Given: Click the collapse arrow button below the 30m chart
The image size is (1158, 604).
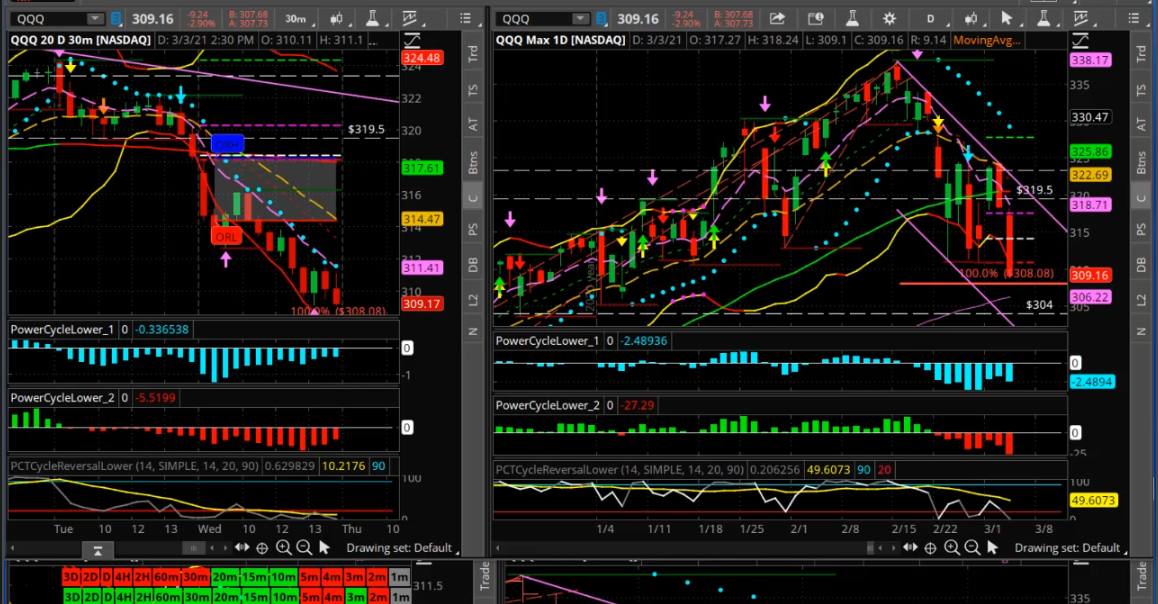Looking at the screenshot, I should (x=97, y=550).
